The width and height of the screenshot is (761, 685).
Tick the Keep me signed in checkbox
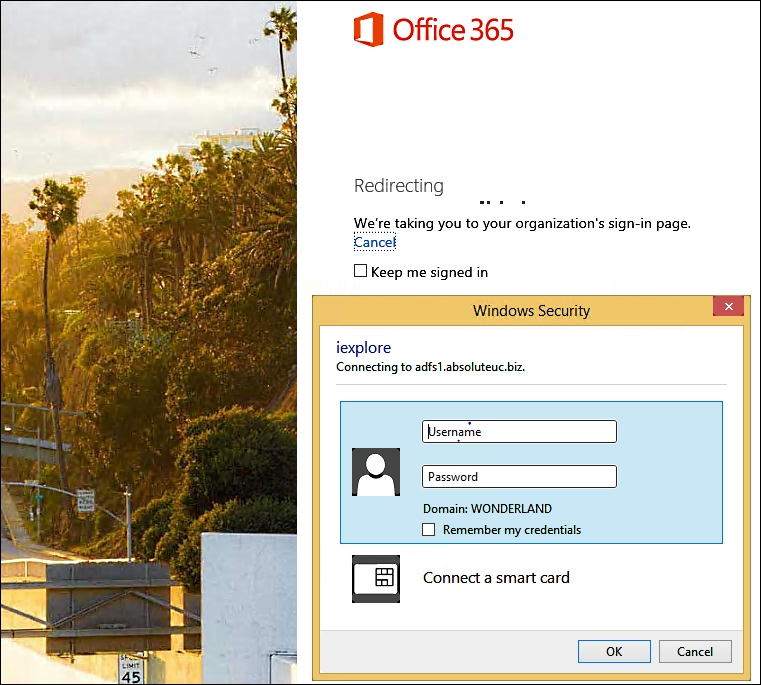[x=361, y=270]
